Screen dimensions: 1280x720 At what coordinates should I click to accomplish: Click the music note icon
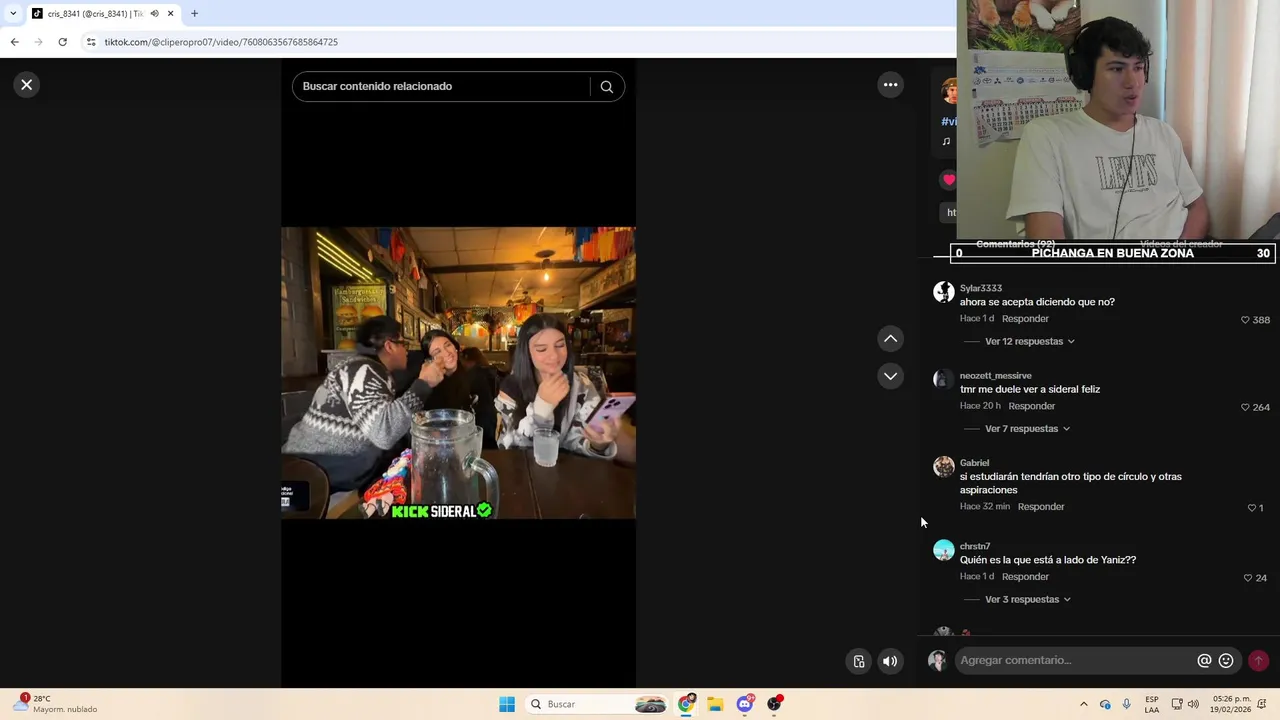coord(946,141)
